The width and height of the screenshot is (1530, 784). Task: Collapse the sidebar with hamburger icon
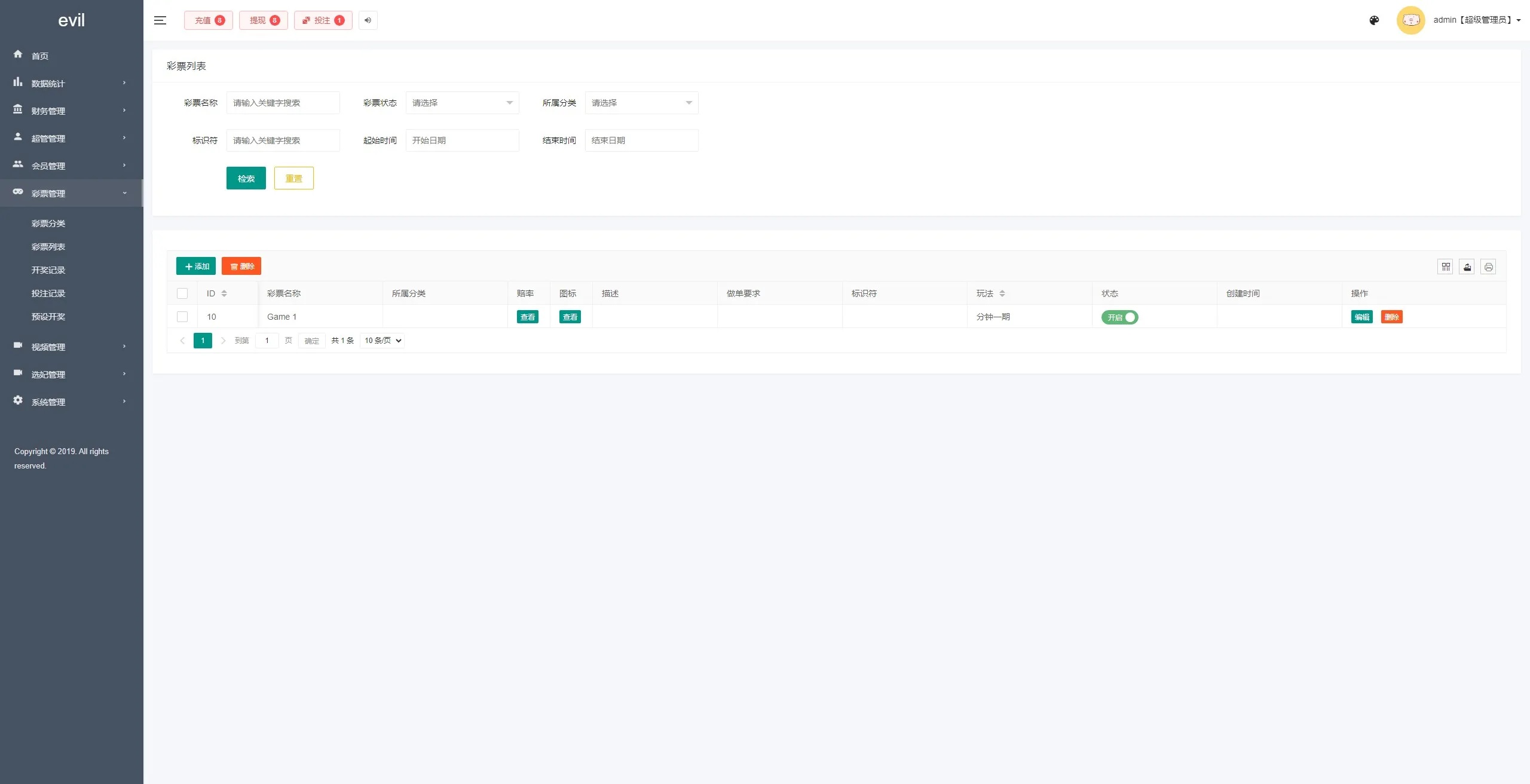[x=160, y=20]
